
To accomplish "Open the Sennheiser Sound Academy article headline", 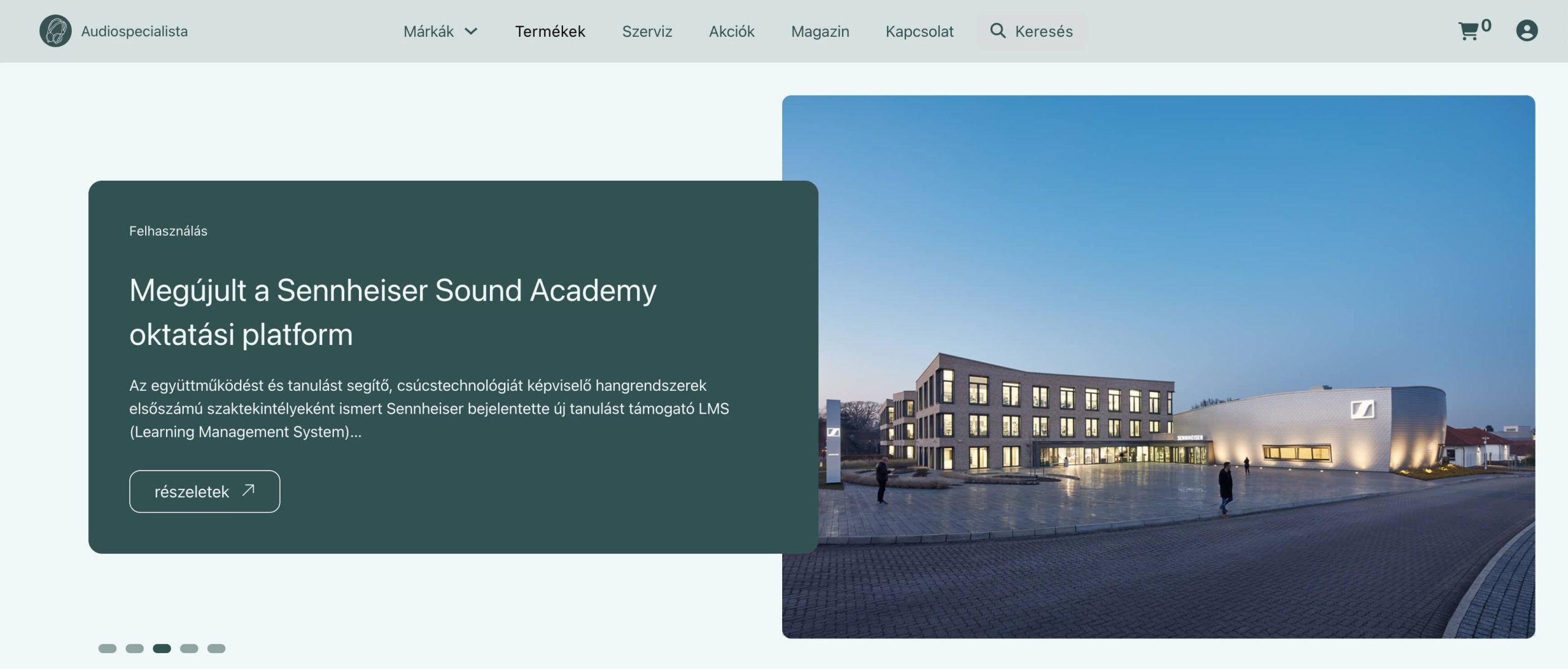I will click(393, 312).
